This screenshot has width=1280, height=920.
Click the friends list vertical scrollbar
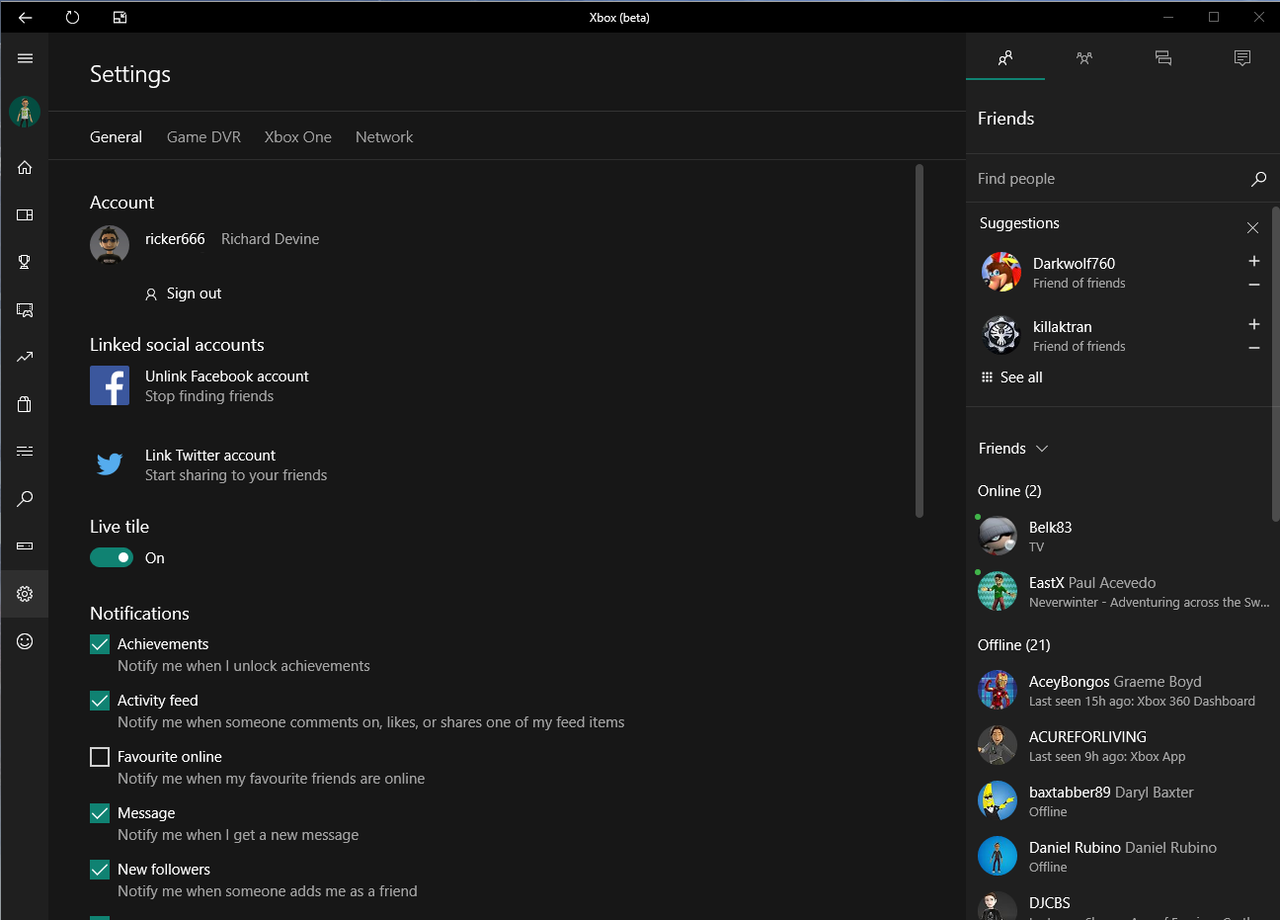pyautogui.click(x=1275, y=363)
